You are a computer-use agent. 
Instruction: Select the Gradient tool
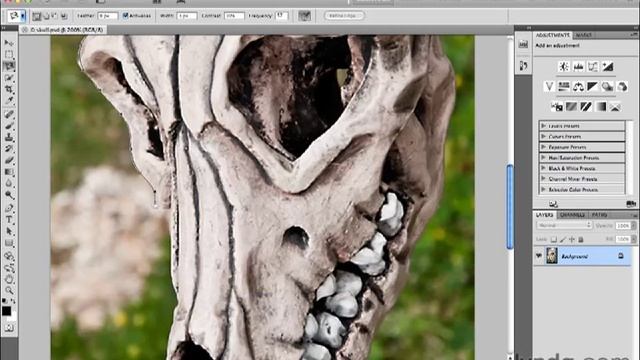[x=9, y=172]
